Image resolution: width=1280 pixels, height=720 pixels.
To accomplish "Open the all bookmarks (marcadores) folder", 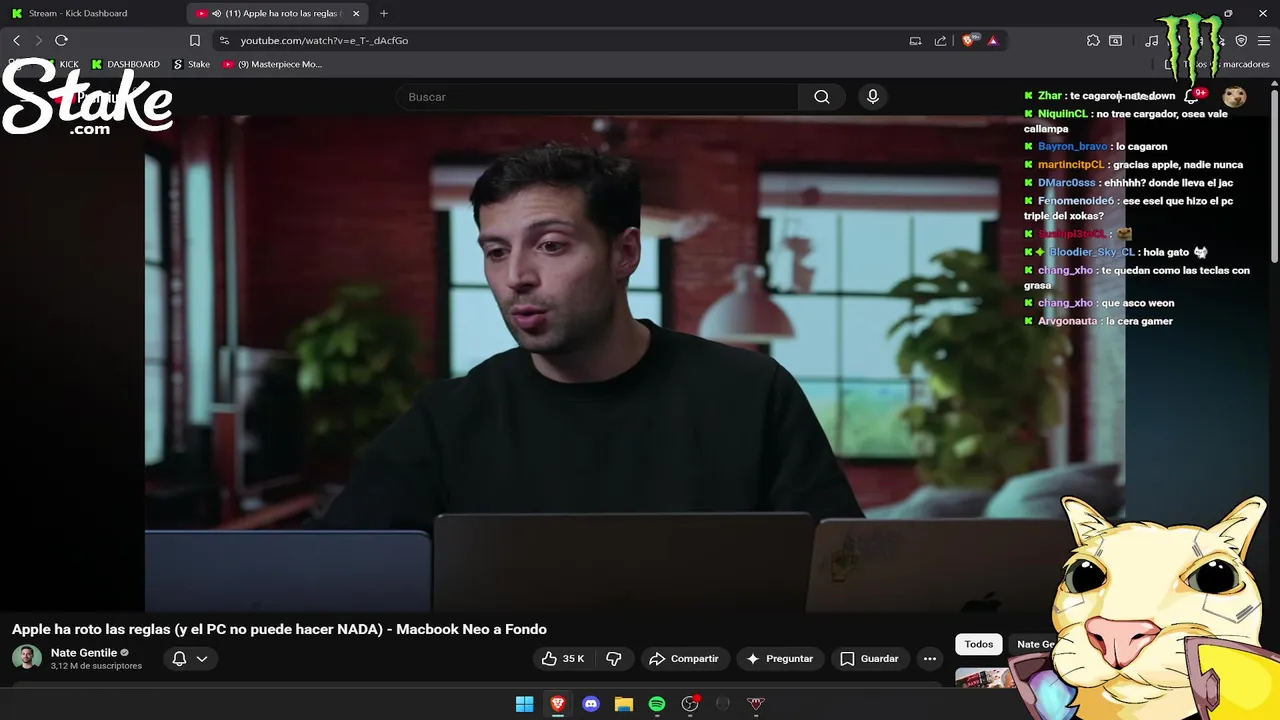I will (x=1217, y=64).
